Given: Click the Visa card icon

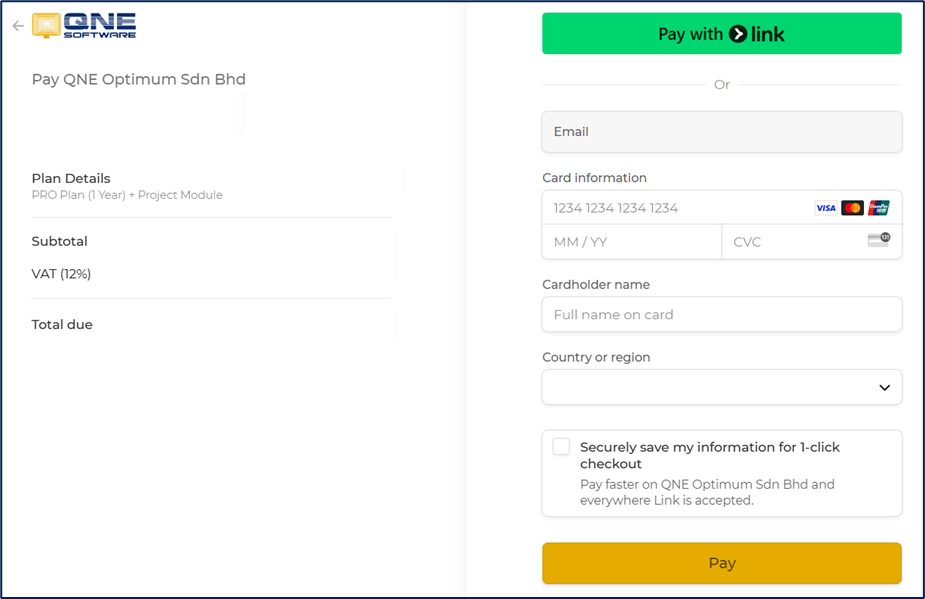Looking at the screenshot, I should [x=825, y=208].
